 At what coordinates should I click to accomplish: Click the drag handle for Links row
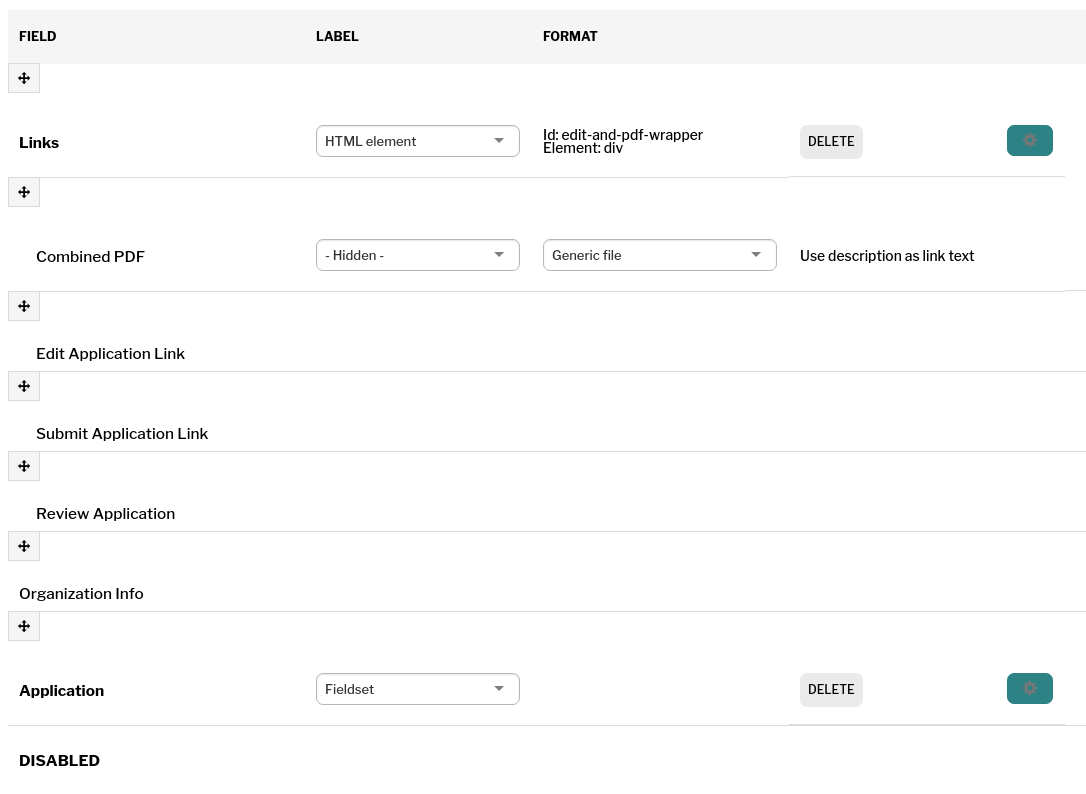click(24, 79)
